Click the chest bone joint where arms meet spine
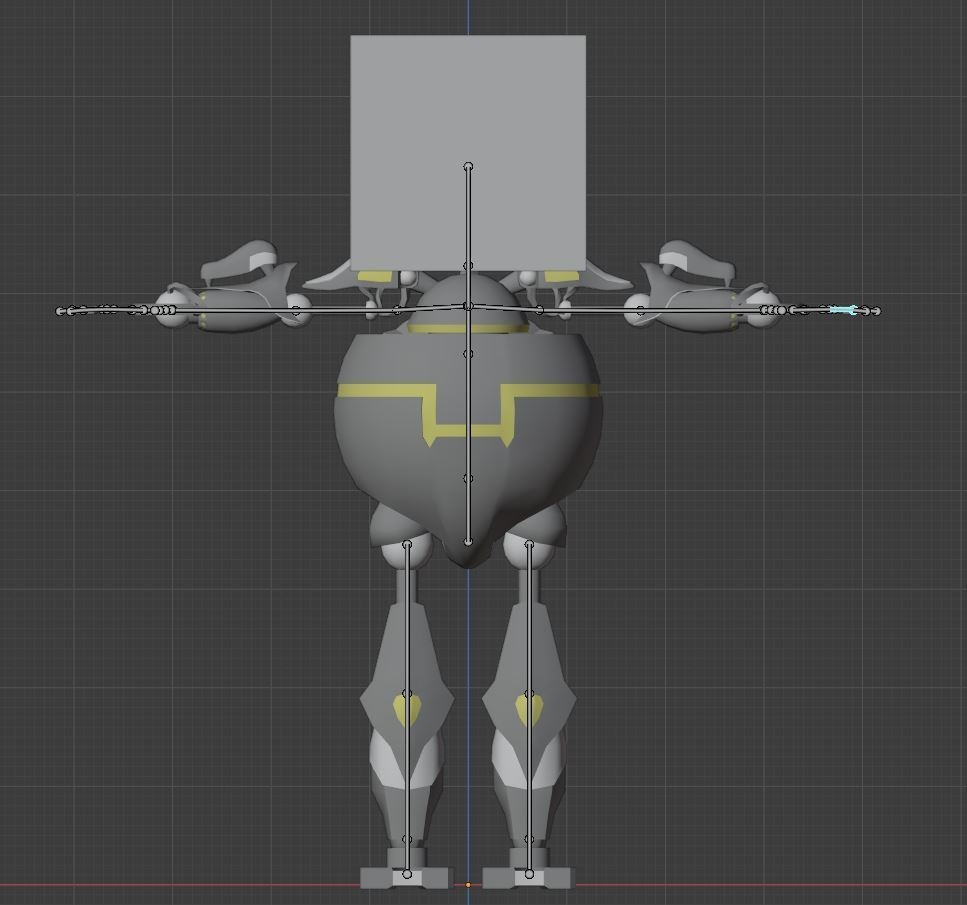This screenshot has width=967, height=905. coord(466,305)
